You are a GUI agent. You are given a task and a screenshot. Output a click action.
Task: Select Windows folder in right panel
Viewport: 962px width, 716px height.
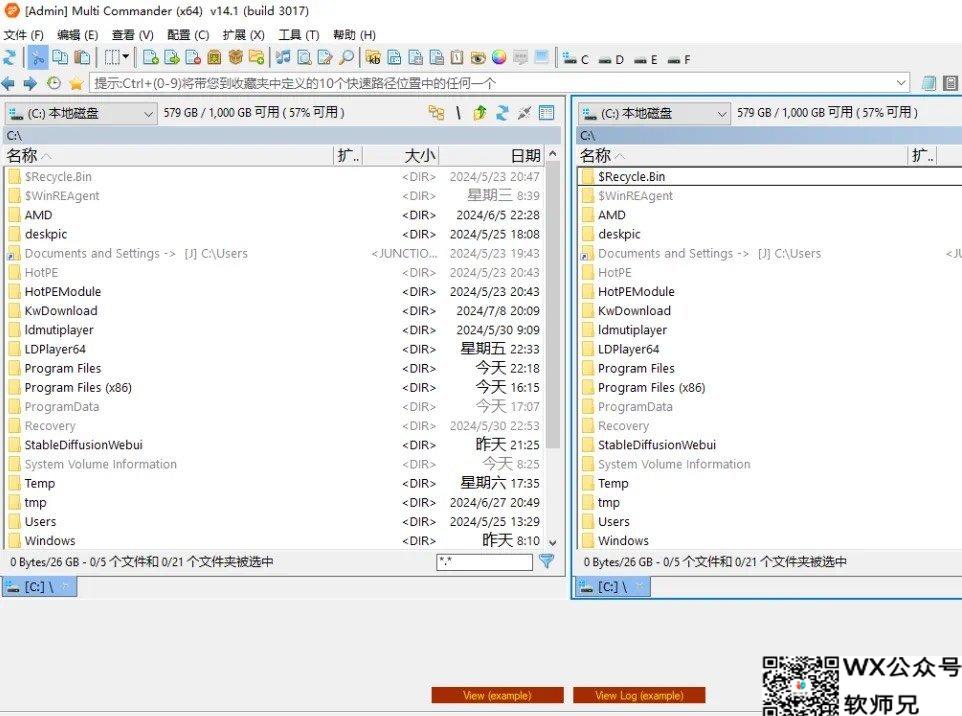click(x=770, y=541)
